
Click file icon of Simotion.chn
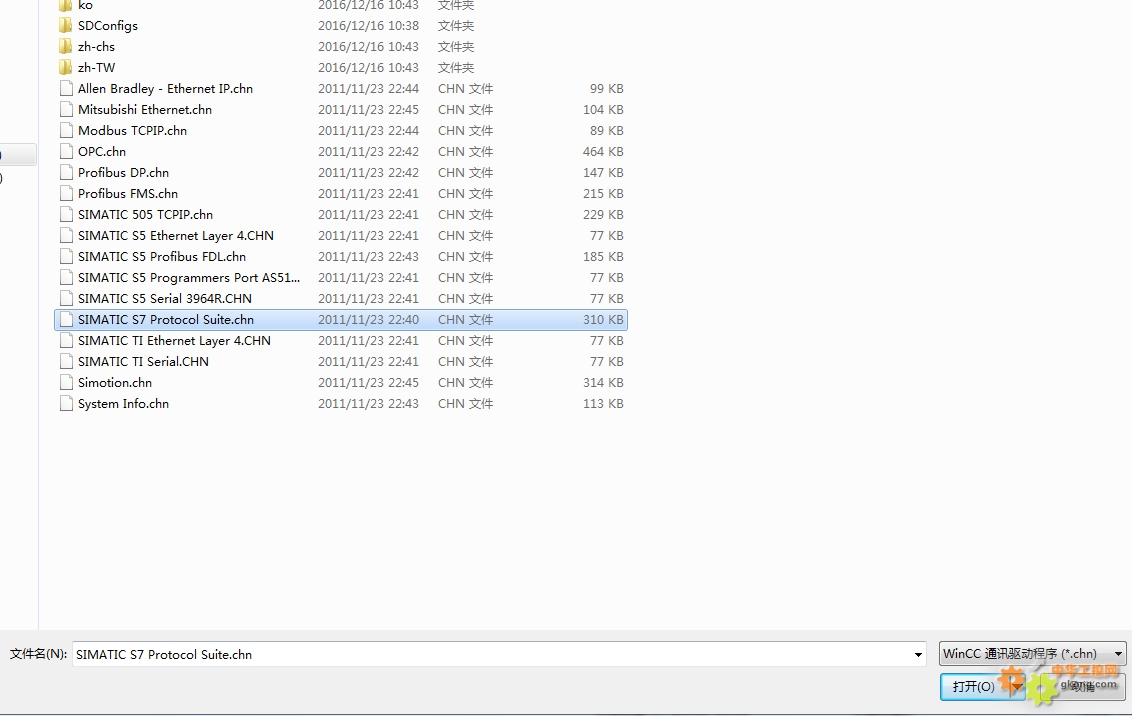pyautogui.click(x=66, y=383)
